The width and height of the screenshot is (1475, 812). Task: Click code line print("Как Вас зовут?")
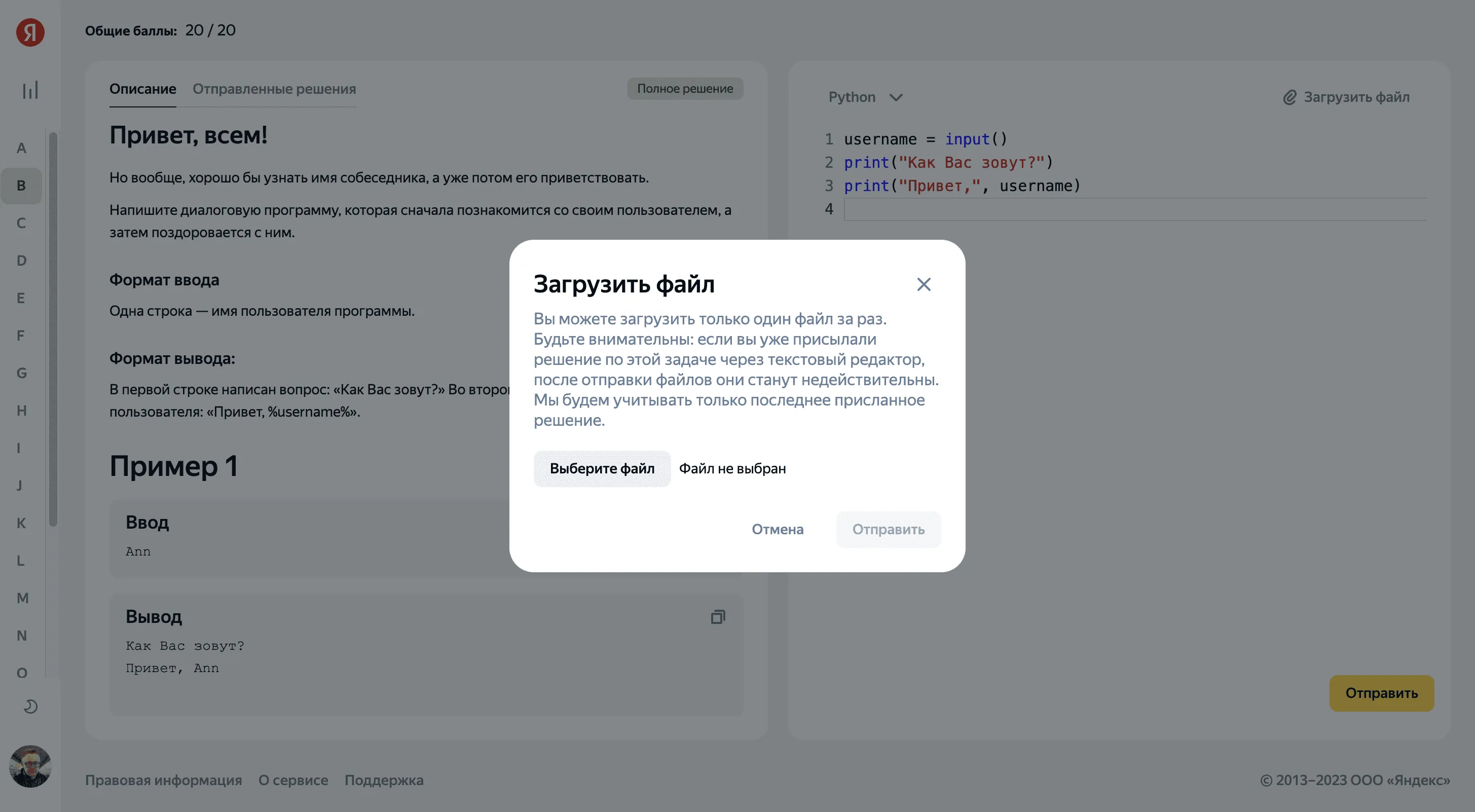(x=948, y=163)
